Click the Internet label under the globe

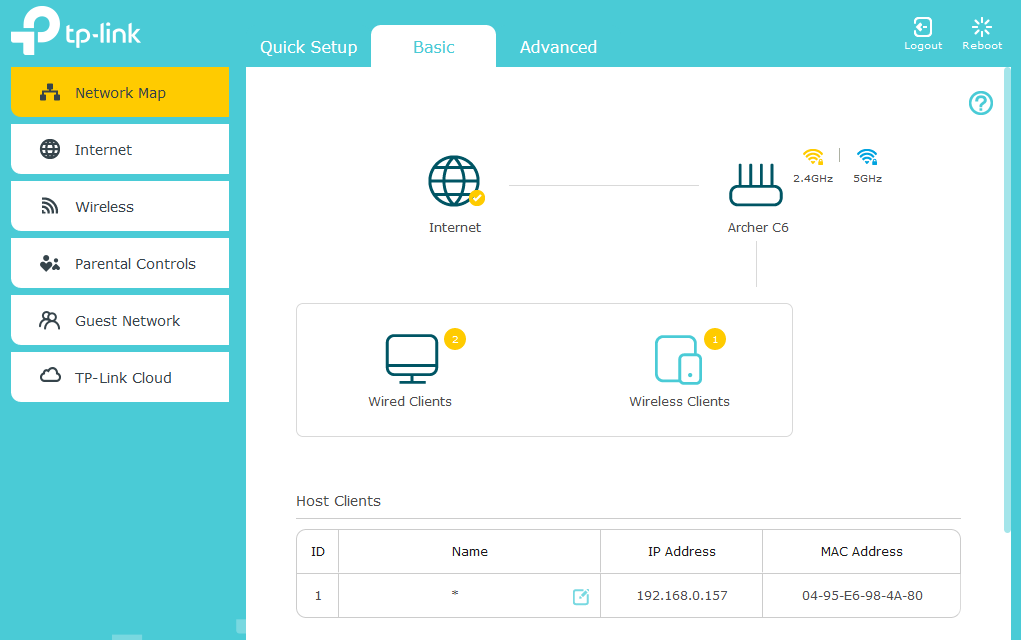click(x=455, y=227)
